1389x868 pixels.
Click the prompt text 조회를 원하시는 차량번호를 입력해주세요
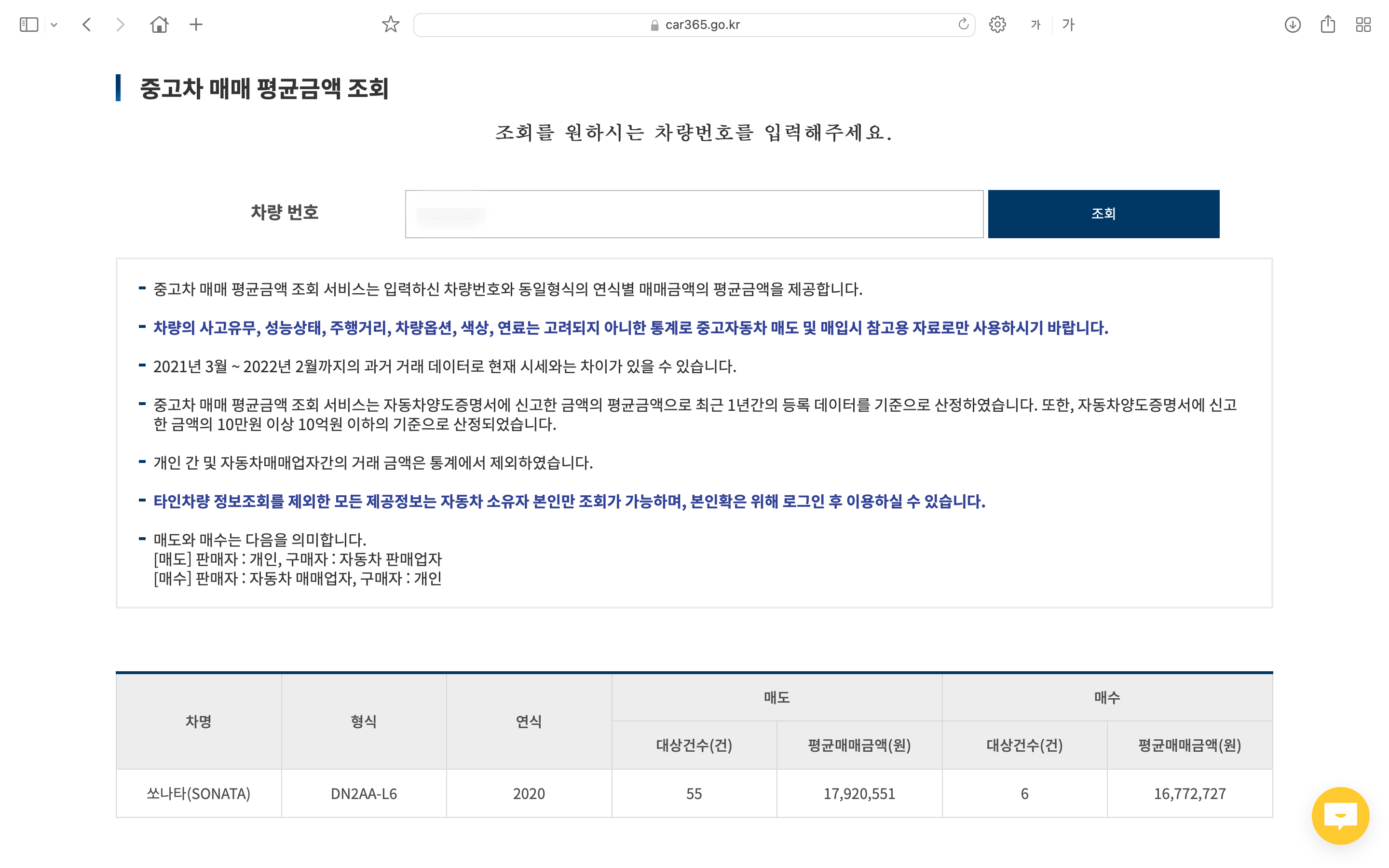[x=694, y=133]
